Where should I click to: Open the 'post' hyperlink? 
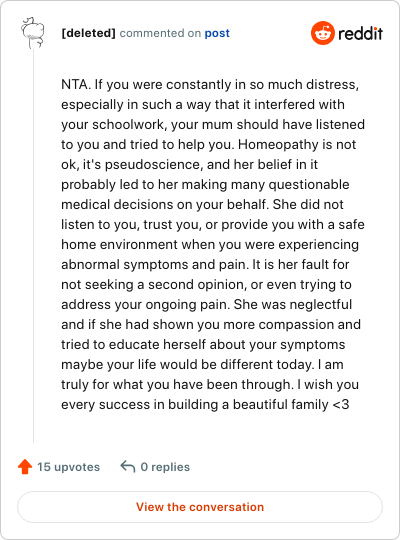click(217, 33)
